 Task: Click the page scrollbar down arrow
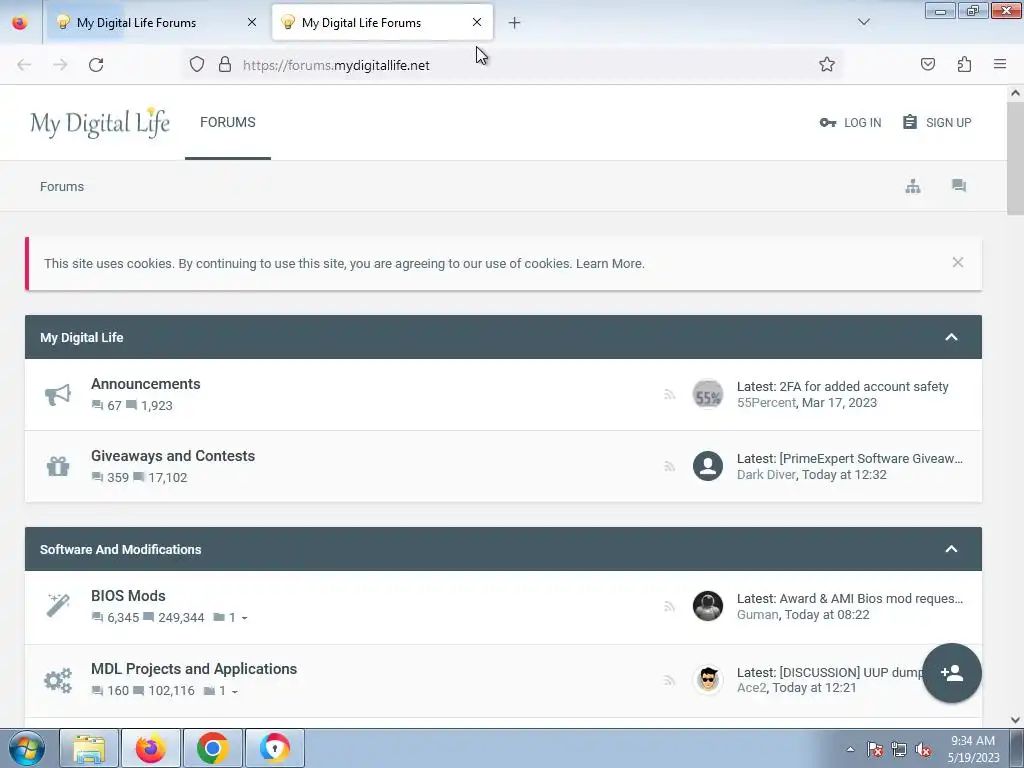pos(1016,720)
